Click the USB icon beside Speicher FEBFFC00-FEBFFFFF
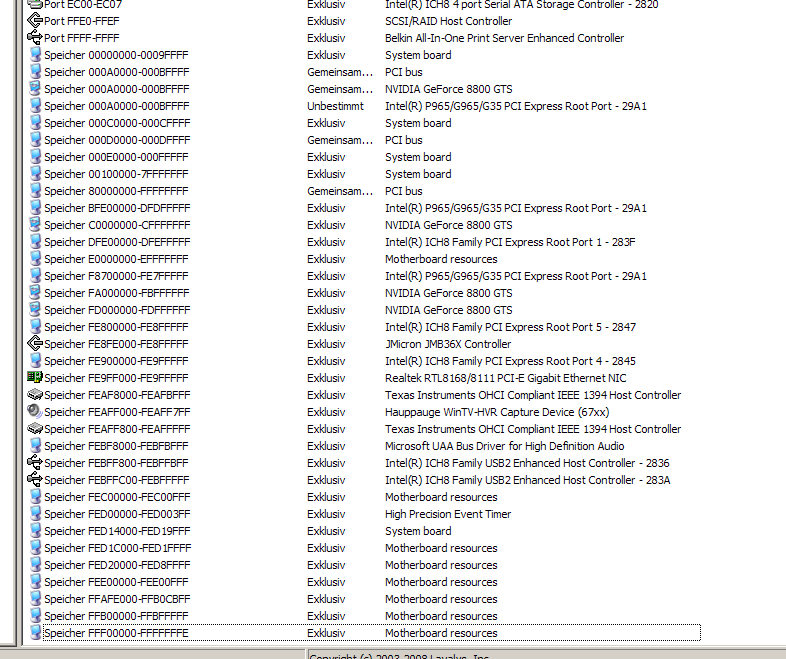 tap(35, 480)
